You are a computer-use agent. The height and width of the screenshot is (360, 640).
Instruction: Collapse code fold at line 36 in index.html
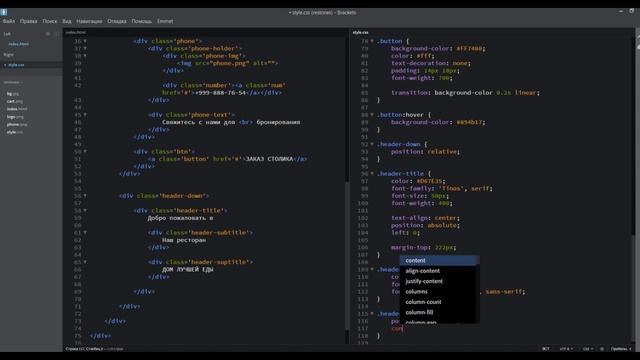85,41
